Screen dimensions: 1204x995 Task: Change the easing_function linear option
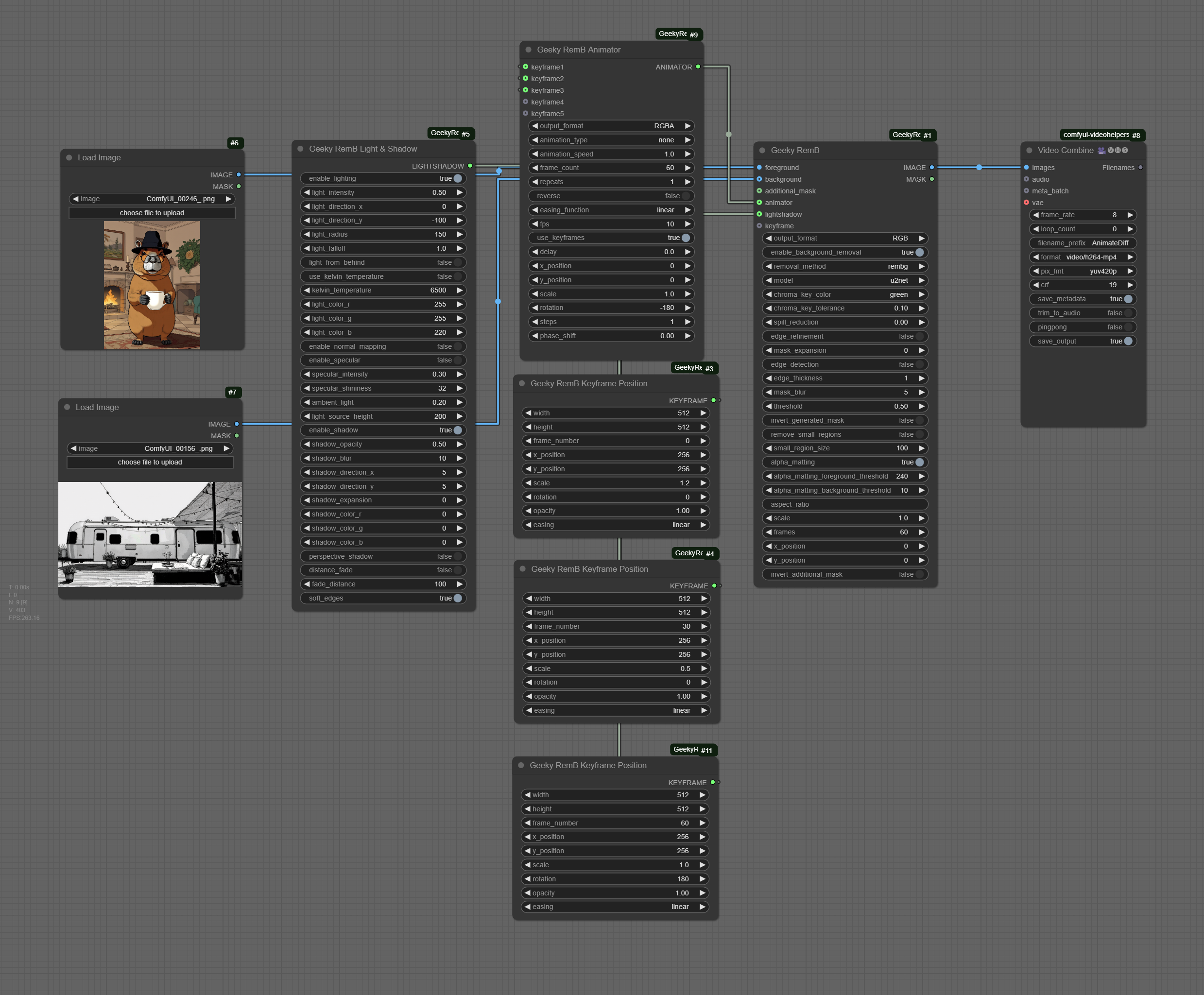pyautogui.click(x=665, y=210)
